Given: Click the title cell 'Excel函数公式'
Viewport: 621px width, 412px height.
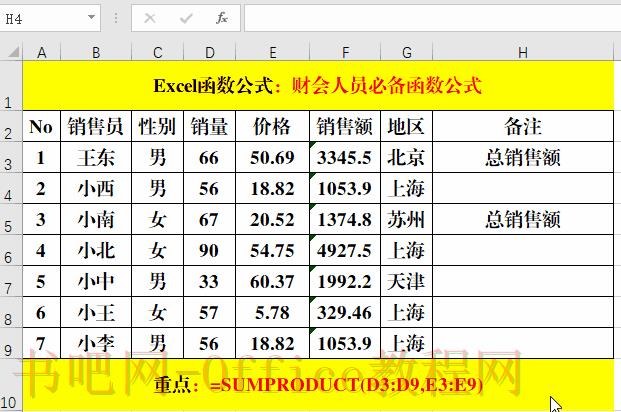Looking at the screenshot, I should (x=318, y=85).
